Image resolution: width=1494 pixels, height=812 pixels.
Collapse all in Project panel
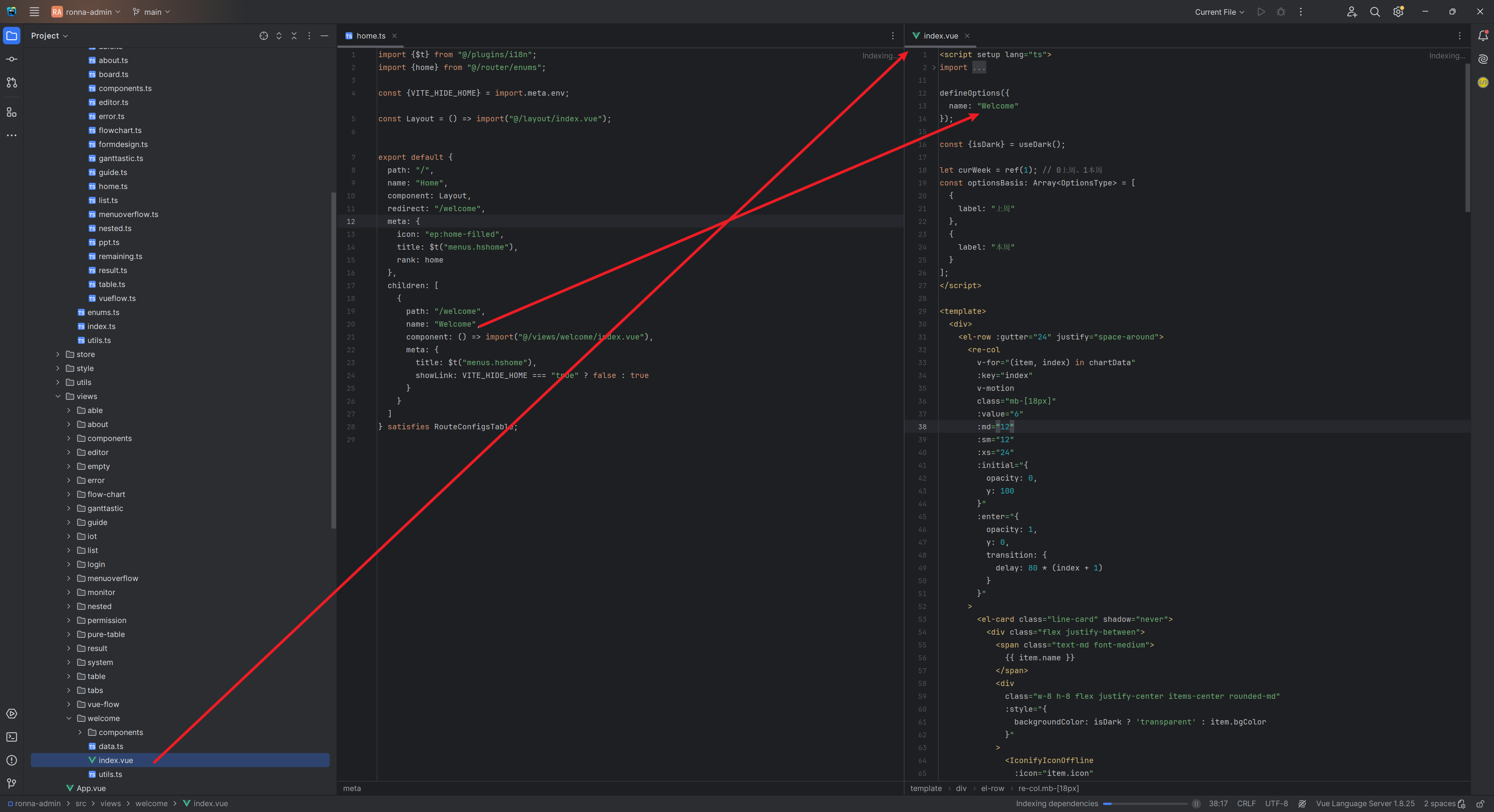click(x=294, y=36)
